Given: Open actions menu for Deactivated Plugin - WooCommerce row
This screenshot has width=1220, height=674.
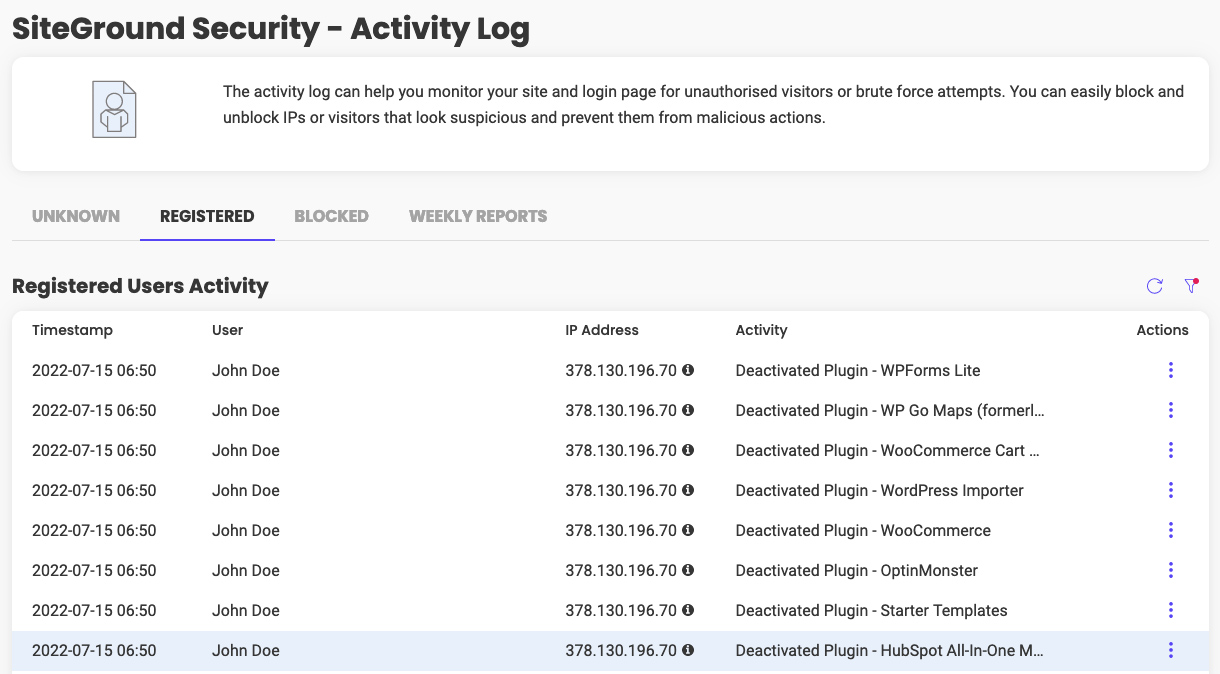Looking at the screenshot, I should tap(1170, 530).
